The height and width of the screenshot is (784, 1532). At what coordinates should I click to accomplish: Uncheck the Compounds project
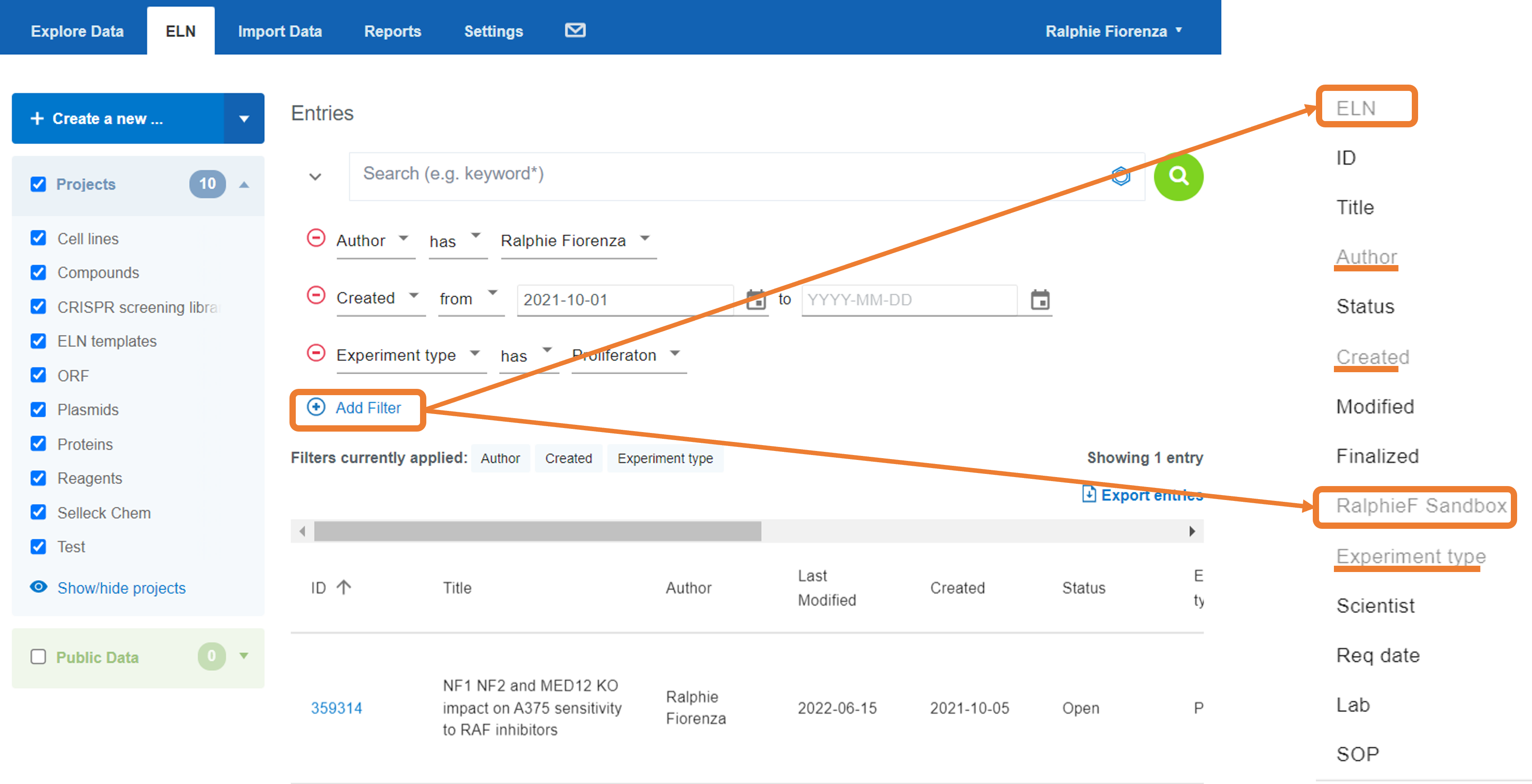tap(38, 272)
